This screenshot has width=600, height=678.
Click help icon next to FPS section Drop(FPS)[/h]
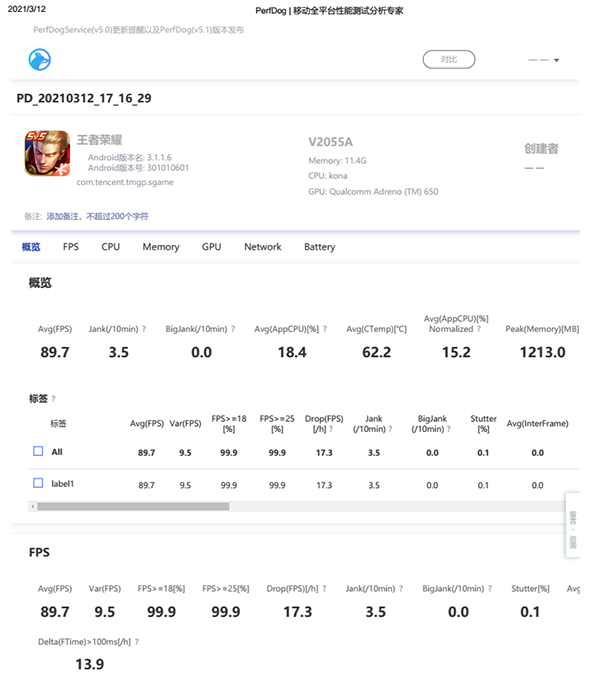click(325, 589)
